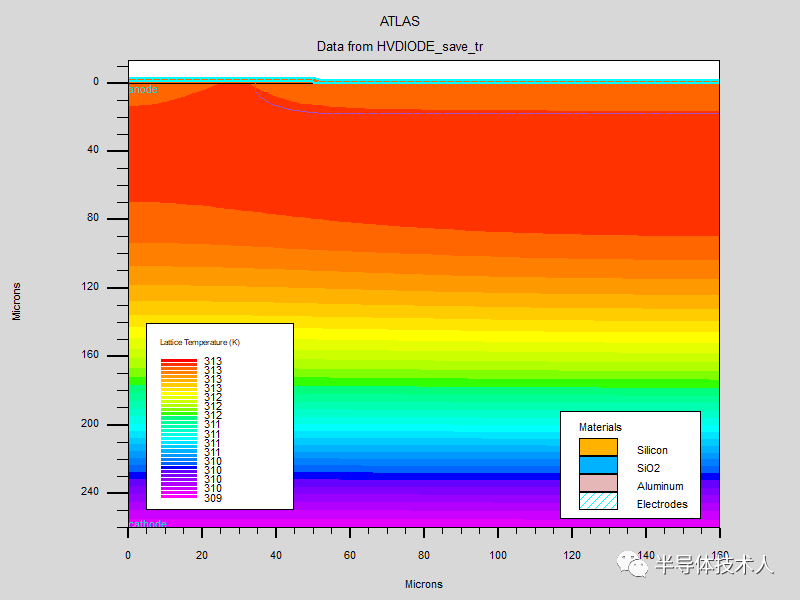Click the x-axis tick label 100
This screenshot has width=800, height=600.
tap(498, 555)
